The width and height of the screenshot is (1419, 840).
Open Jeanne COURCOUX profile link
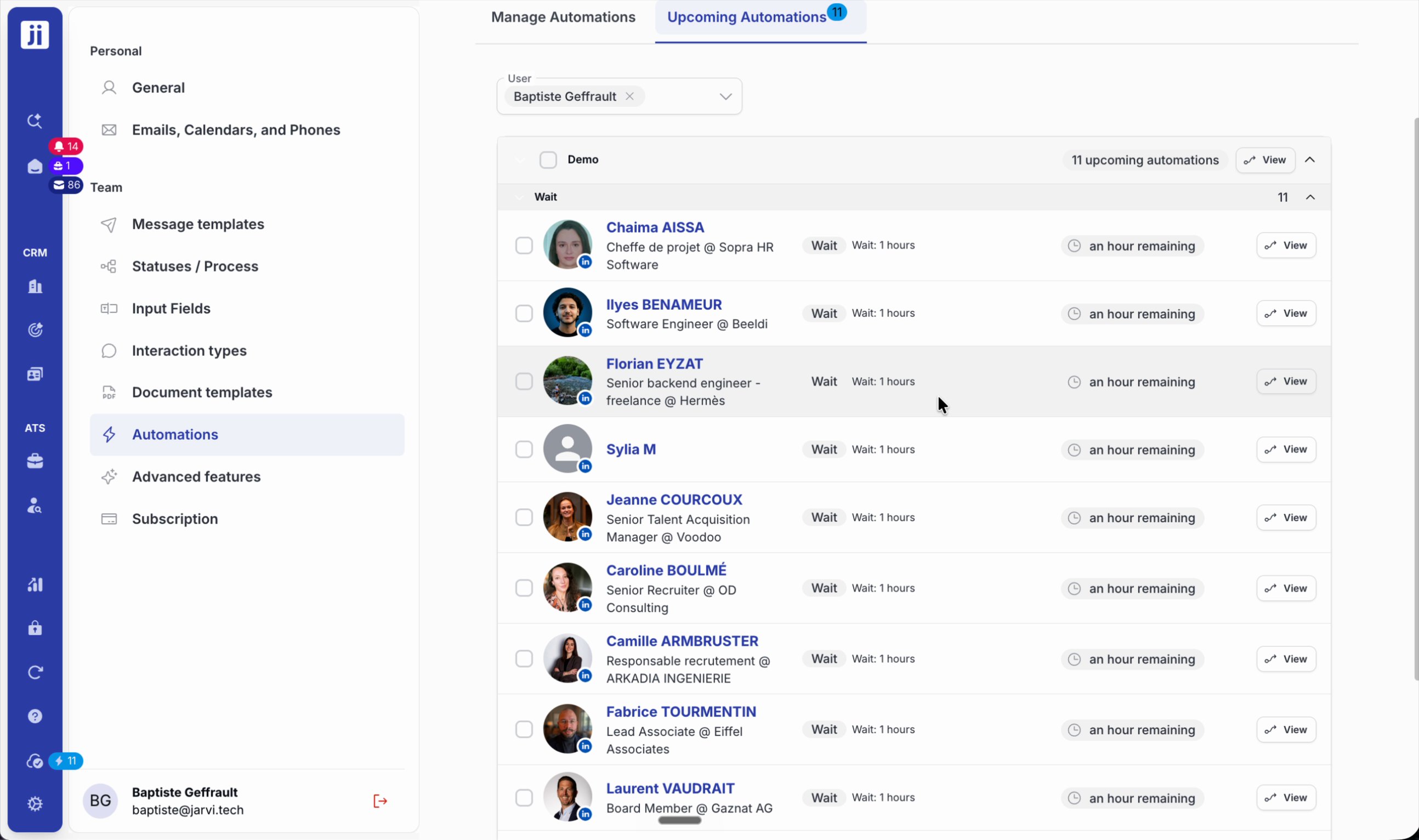674,500
